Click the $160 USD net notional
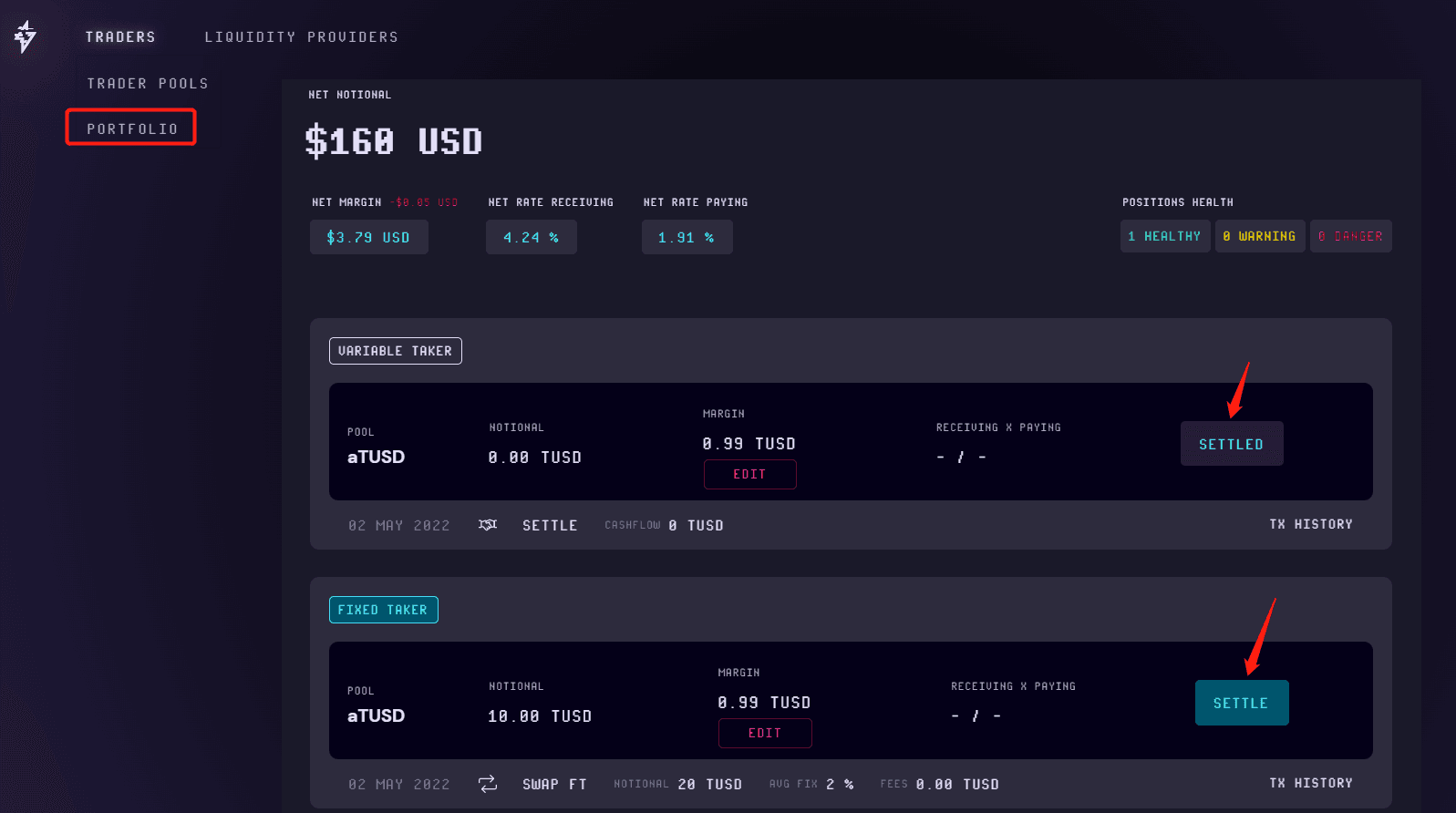The height and width of the screenshot is (813, 1456). click(394, 141)
